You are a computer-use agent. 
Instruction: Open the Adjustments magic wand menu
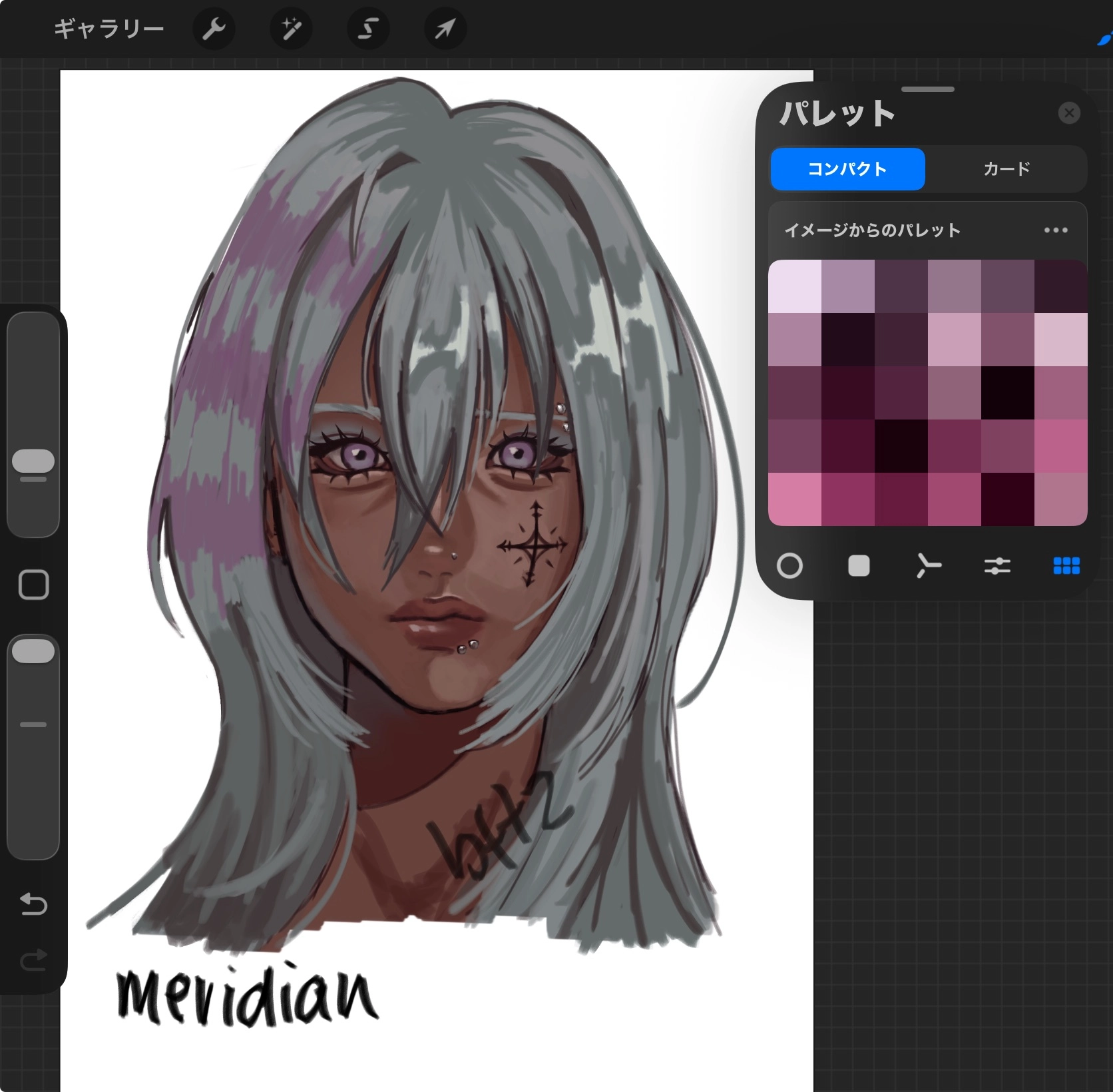coord(291,29)
